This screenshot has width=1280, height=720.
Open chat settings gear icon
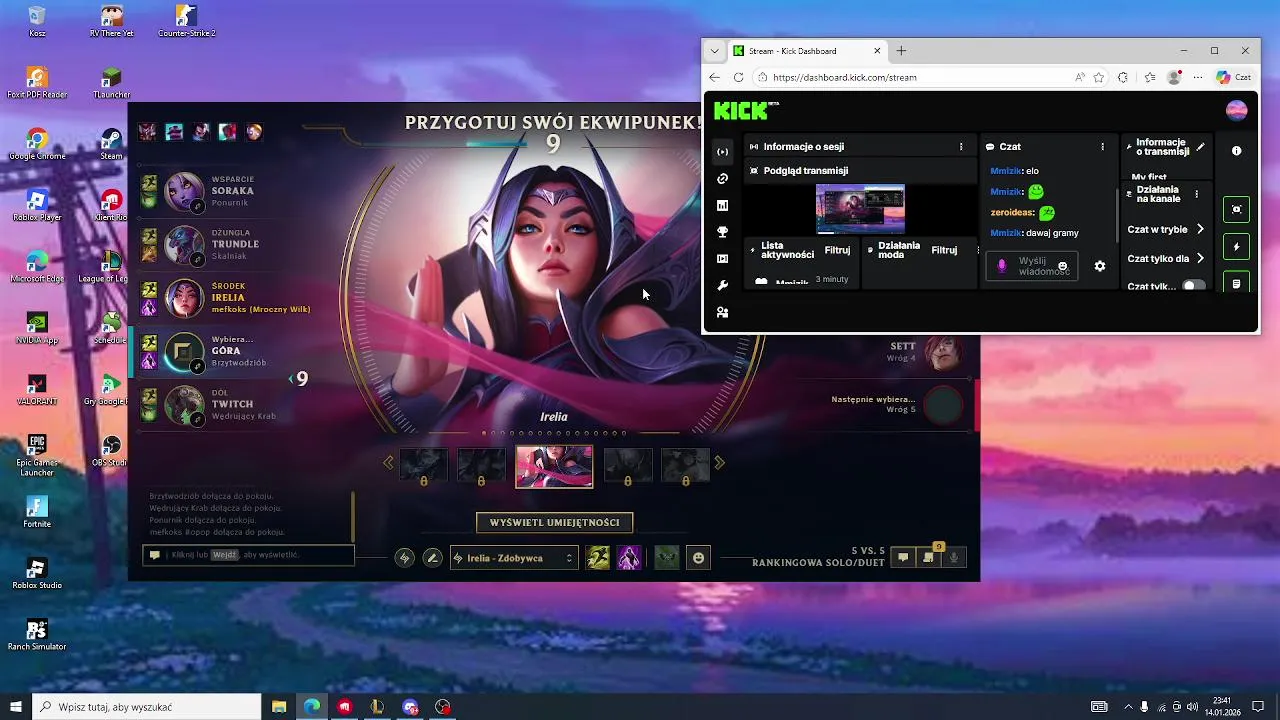1100,266
